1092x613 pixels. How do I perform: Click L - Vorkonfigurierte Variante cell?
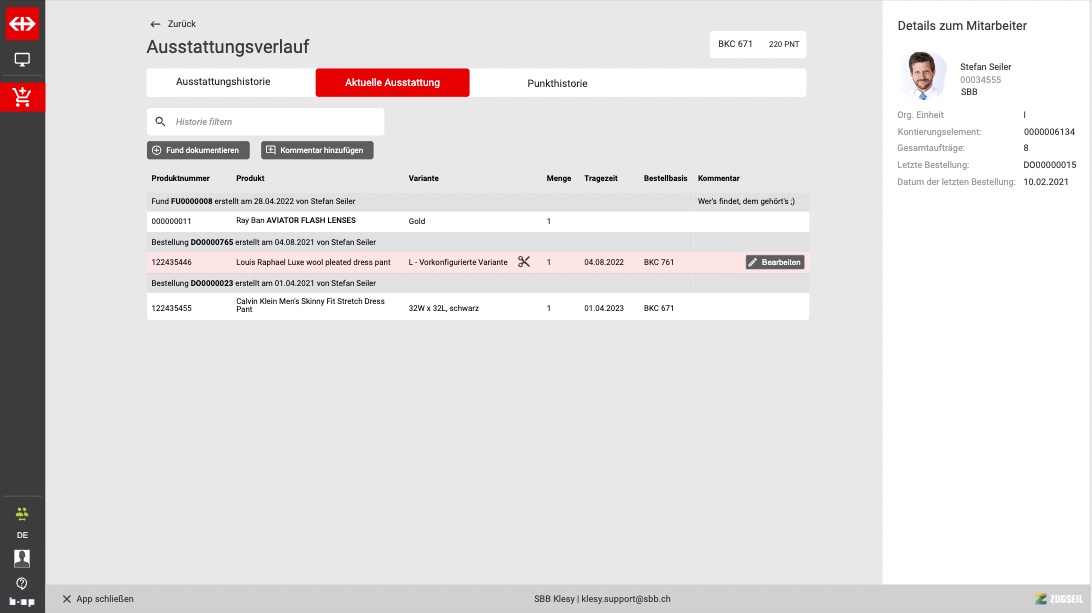pos(458,263)
